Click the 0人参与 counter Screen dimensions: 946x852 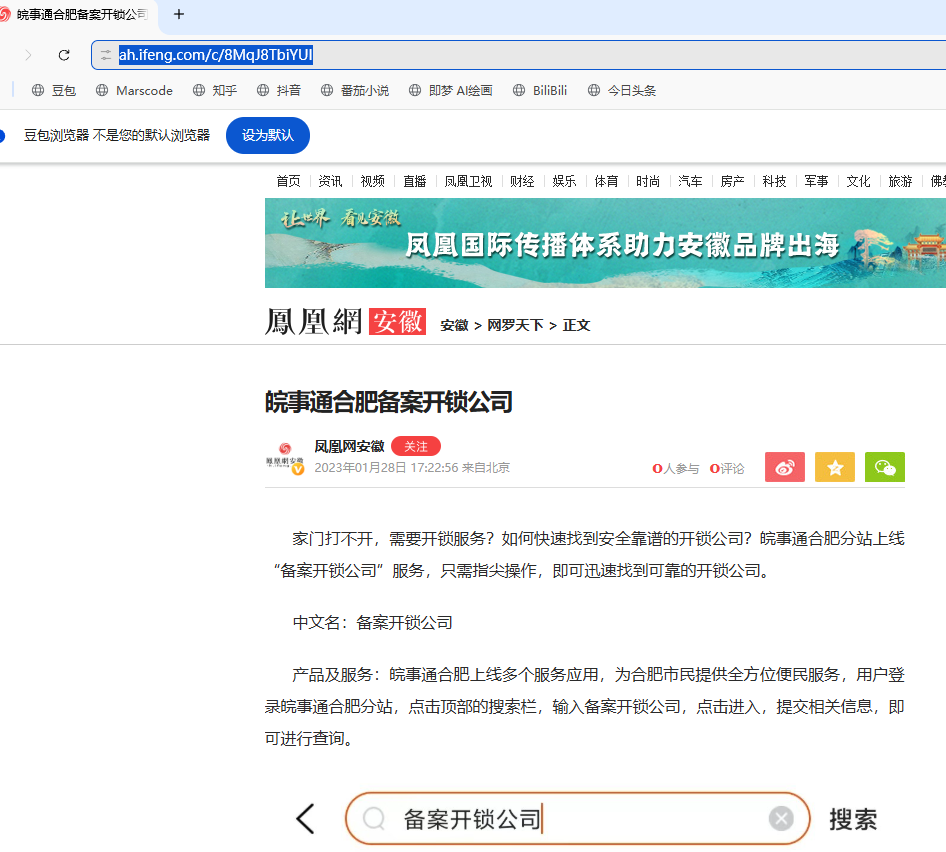(676, 468)
